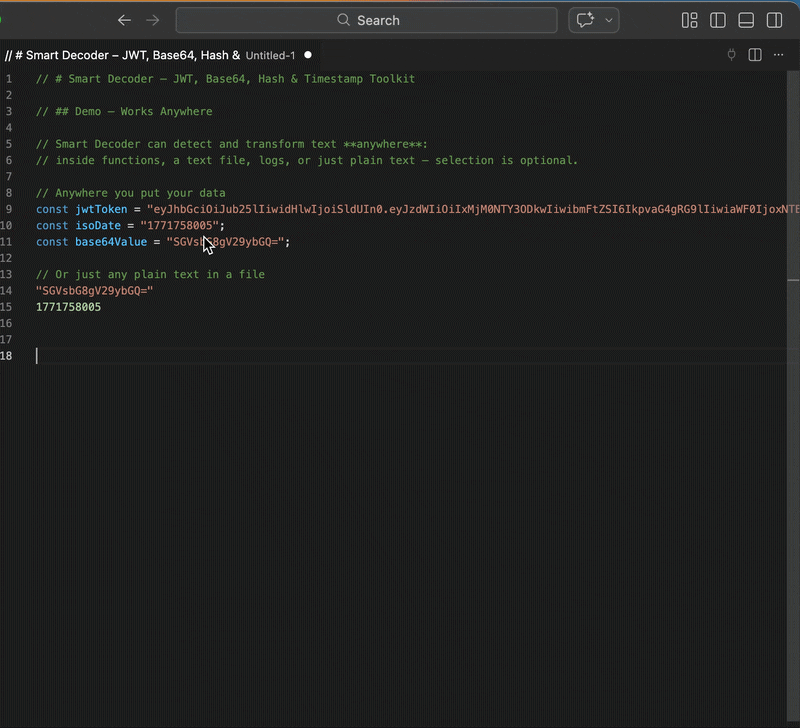Click the Smart Decoder title comment on line 1

(x=226, y=79)
